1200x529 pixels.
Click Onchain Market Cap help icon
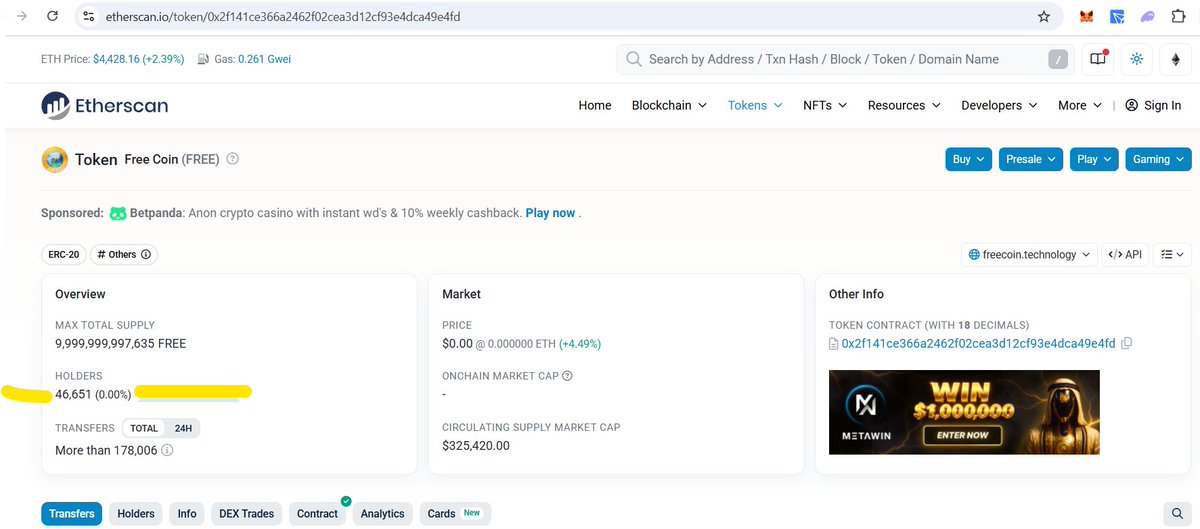point(567,376)
